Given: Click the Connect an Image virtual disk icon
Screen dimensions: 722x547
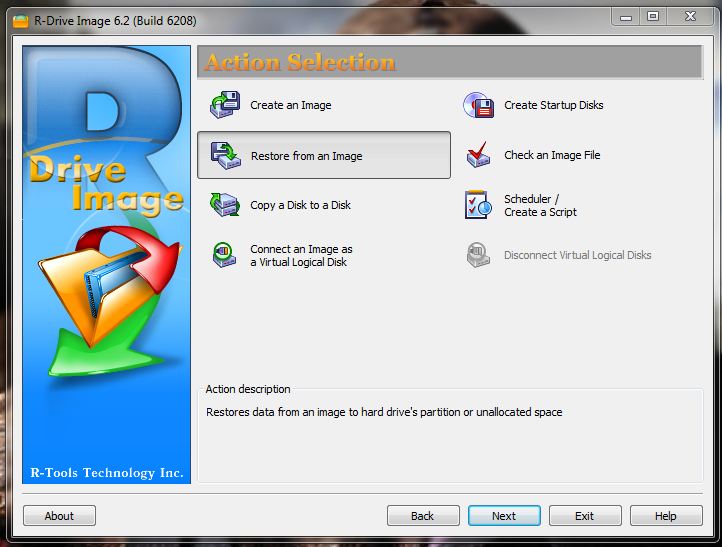Looking at the screenshot, I should pyautogui.click(x=225, y=255).
